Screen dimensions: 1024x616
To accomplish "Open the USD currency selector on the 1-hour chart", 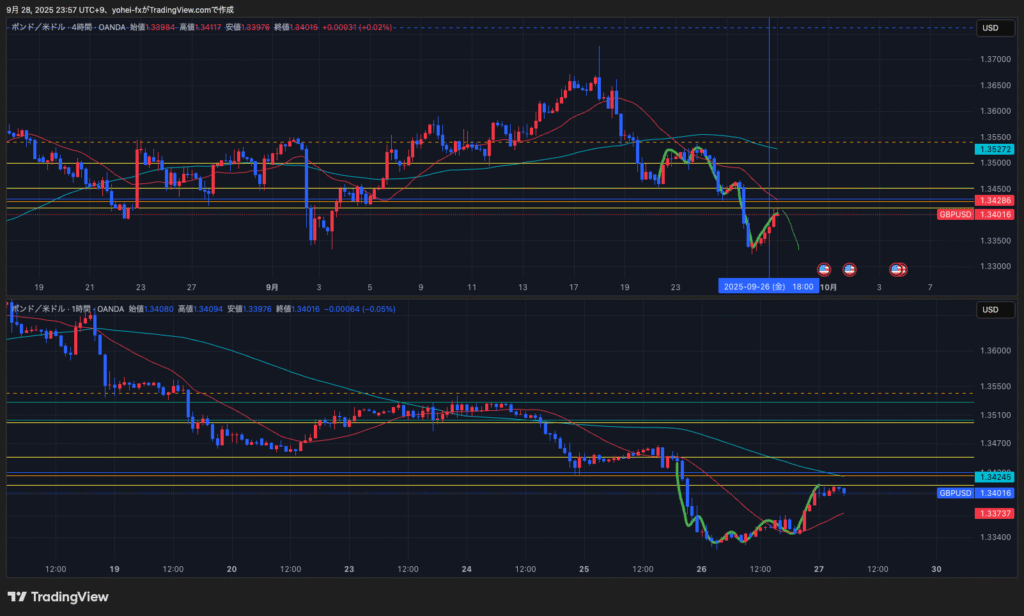I will coord(990,310).
